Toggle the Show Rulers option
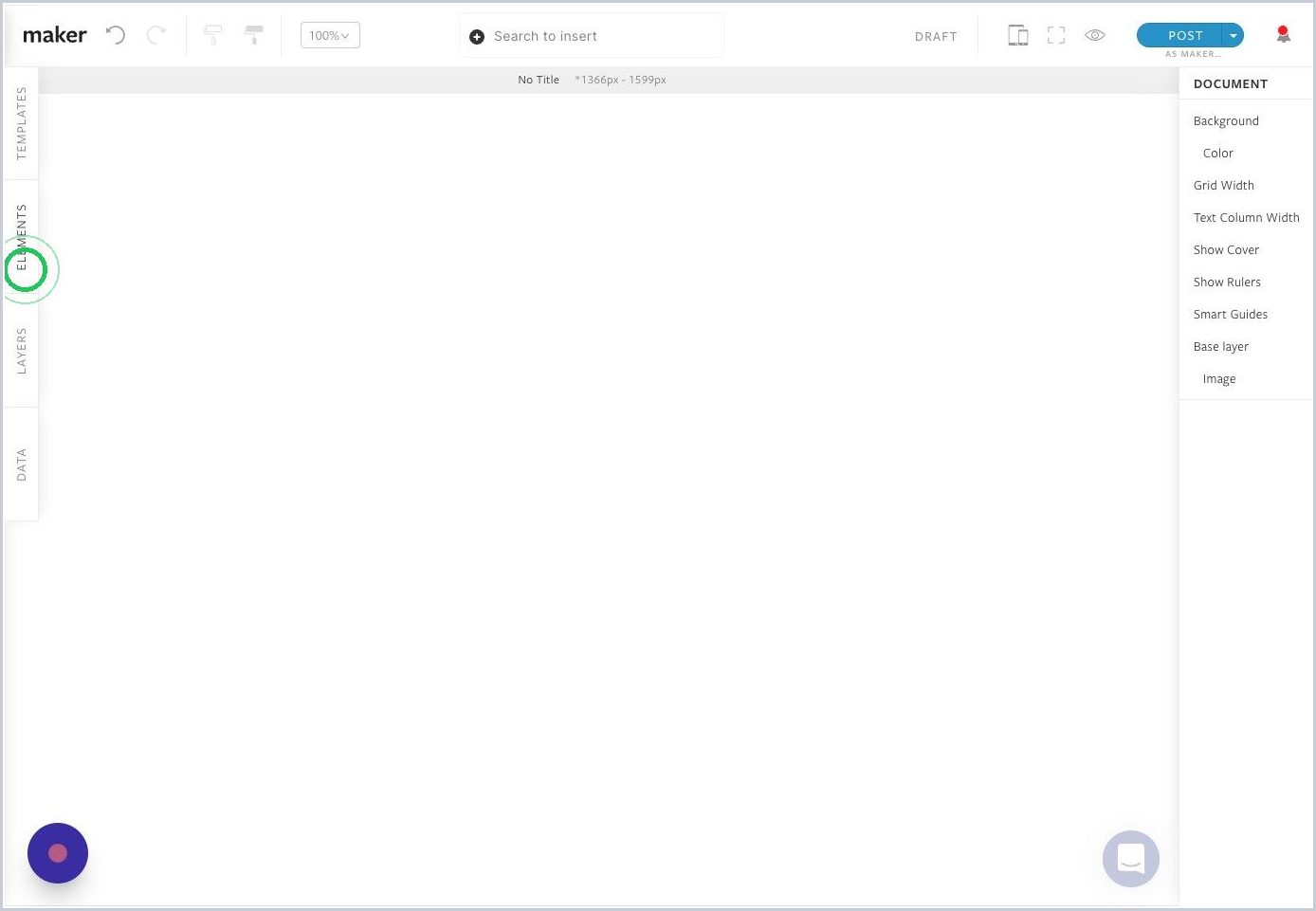 pyautogui.click(x=1227, y=282)
